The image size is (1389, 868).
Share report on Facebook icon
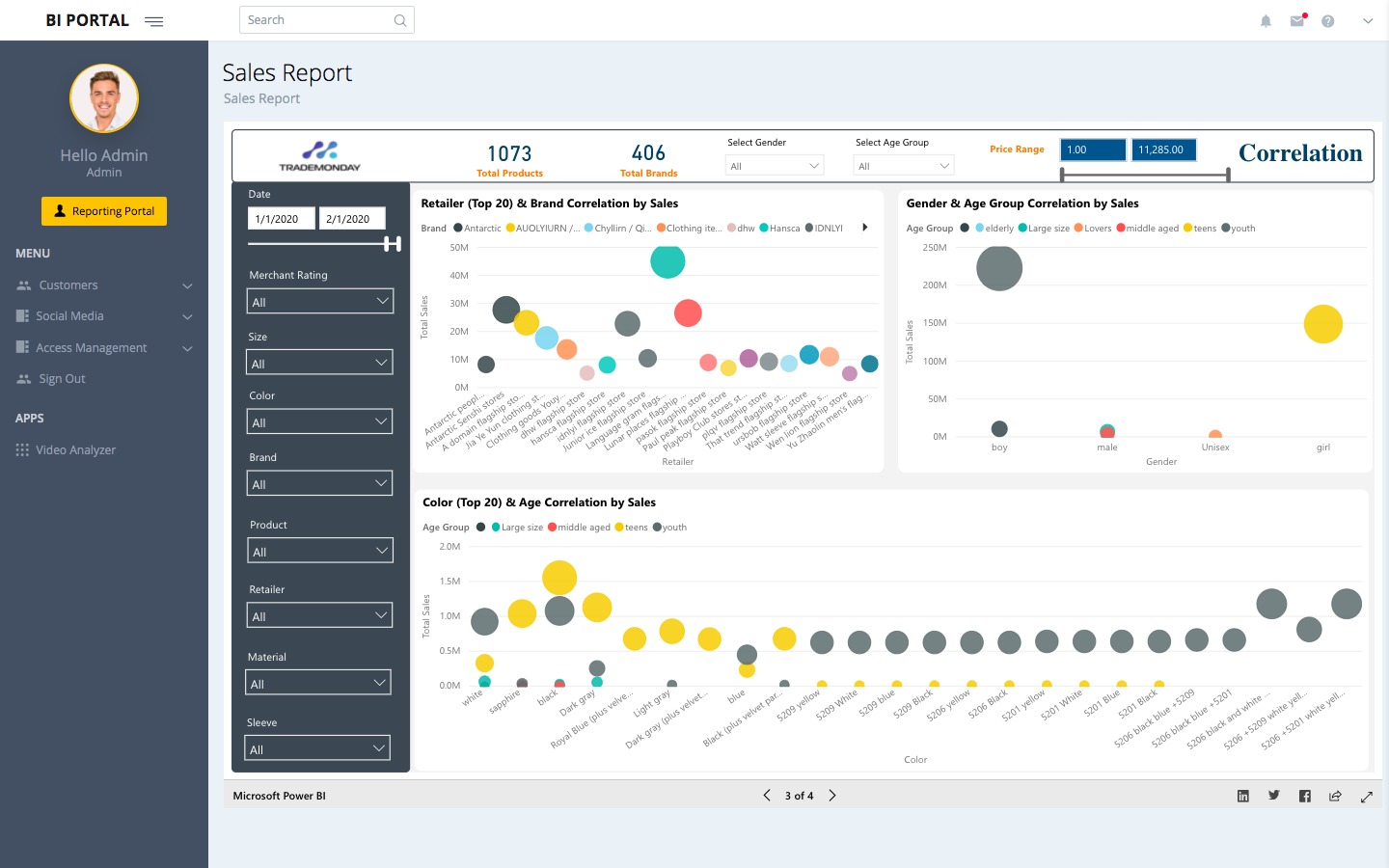pyautogui.click(x=1305, y=796)
